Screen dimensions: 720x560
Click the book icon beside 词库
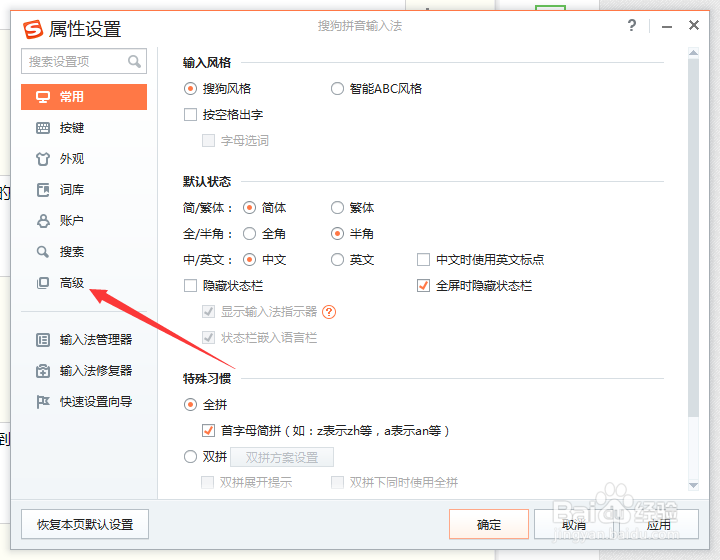(x=43, y=190)
